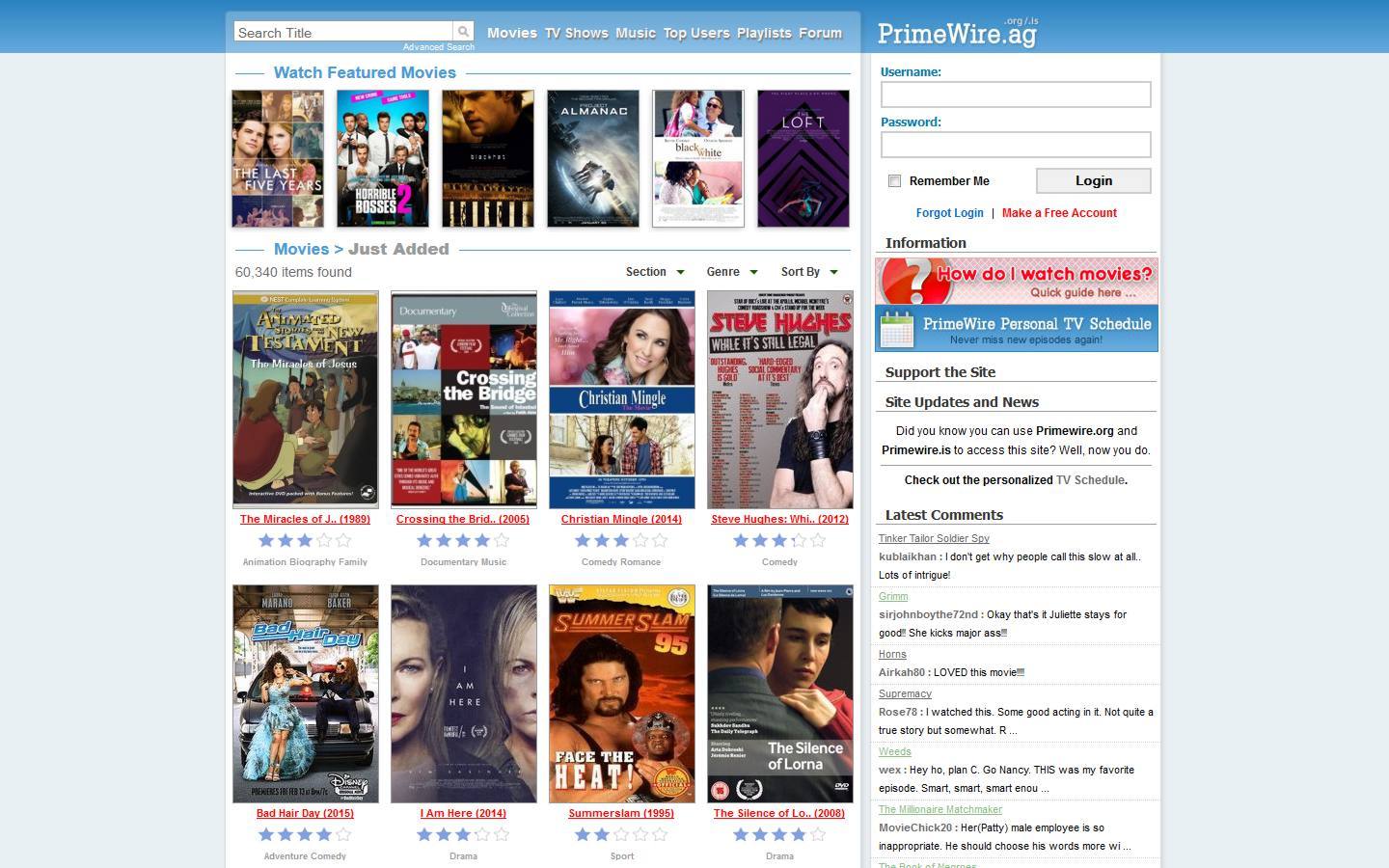Open the Top Users page
Viewport: 1389px width, 868px height.
696,33
